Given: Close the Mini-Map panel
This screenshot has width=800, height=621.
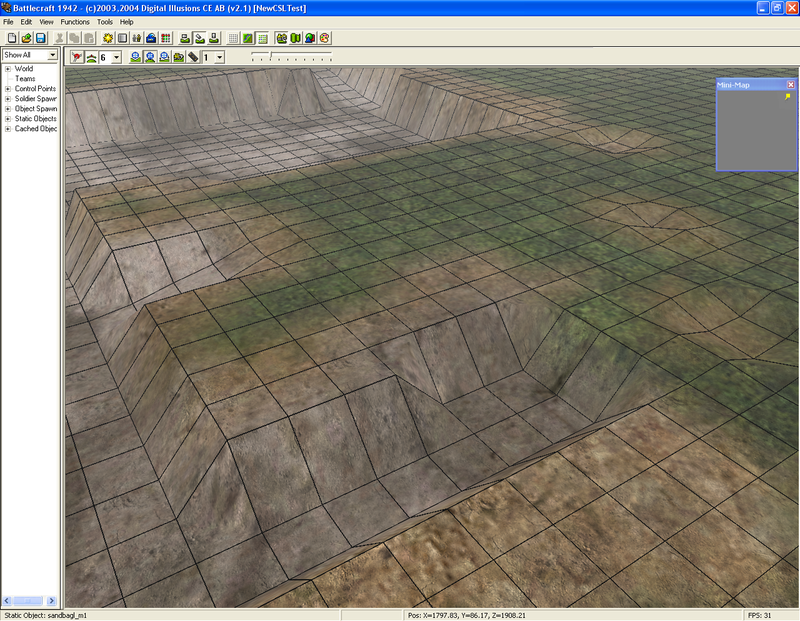Looking at the screenshot, I should point(791,85).
